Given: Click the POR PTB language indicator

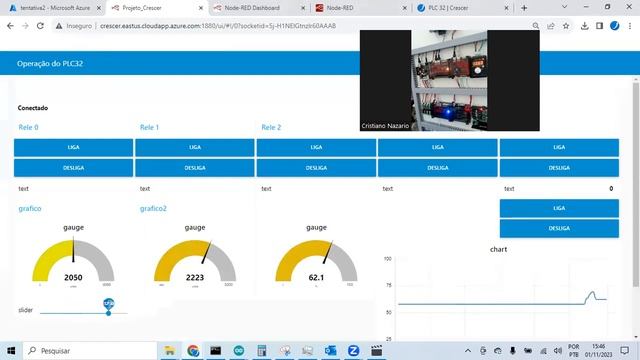Looking at the screenshot, I should tap(573, 351).
